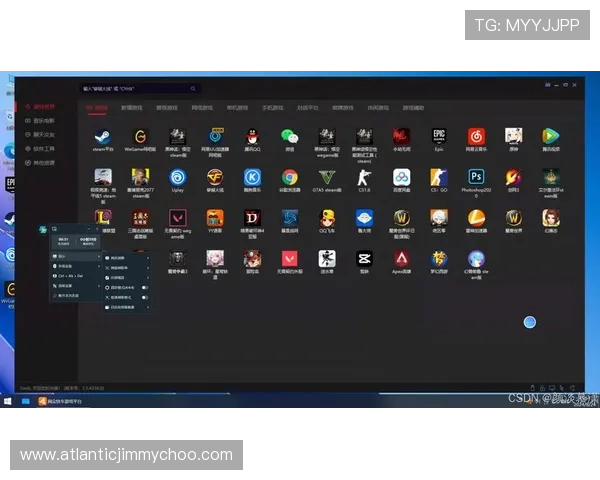Click the Epic Games launcher icon

click(x=439, y=136)
